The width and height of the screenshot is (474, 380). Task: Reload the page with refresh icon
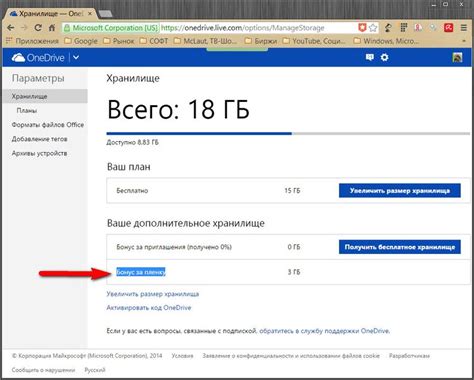(x=38, y=28)
